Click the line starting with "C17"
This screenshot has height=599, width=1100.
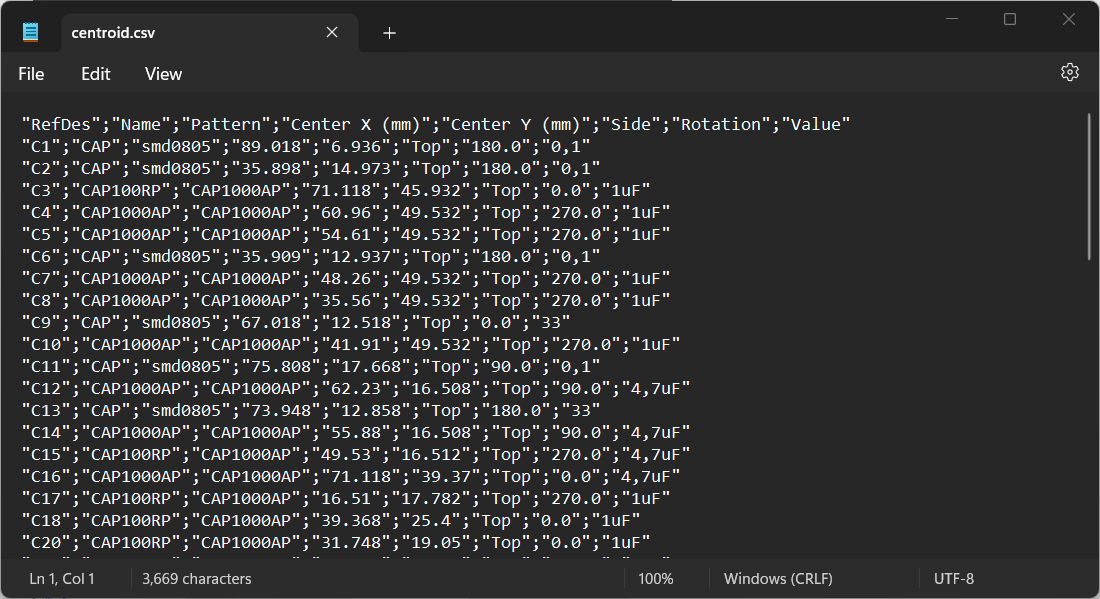346,499
